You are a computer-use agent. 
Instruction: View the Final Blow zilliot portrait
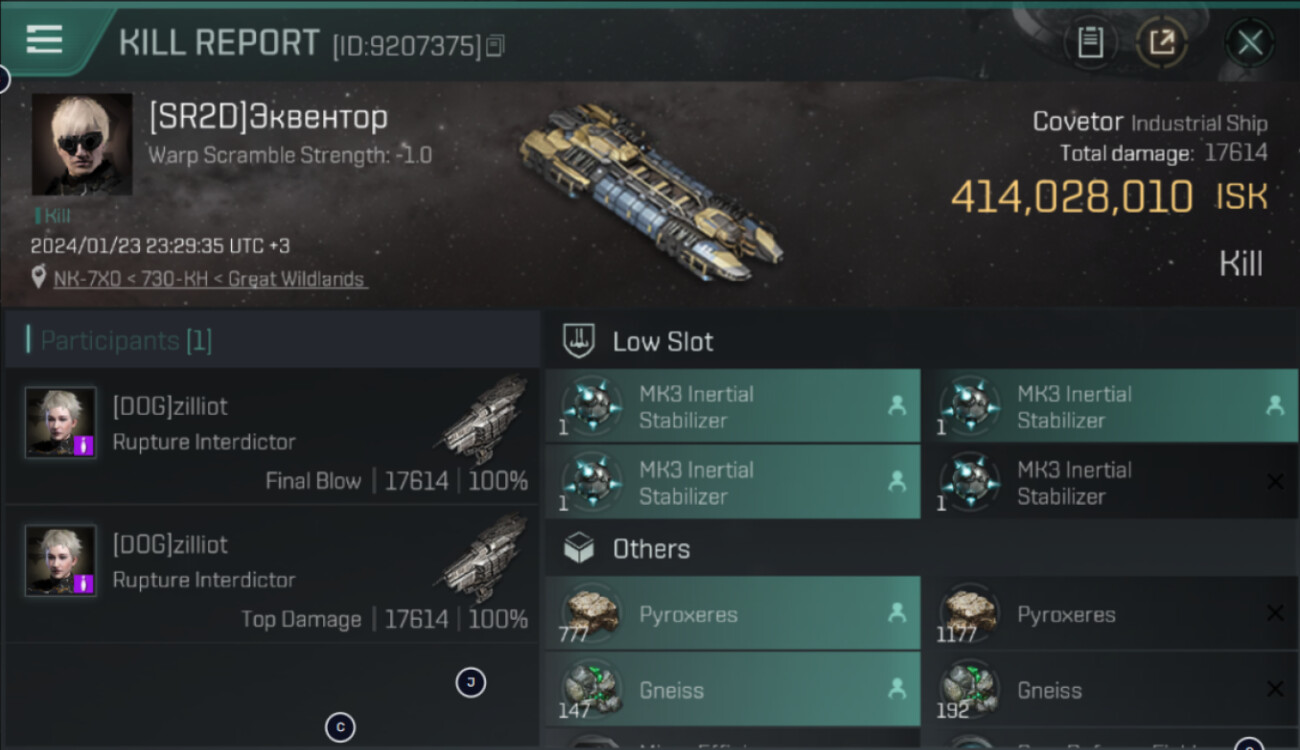61,423
